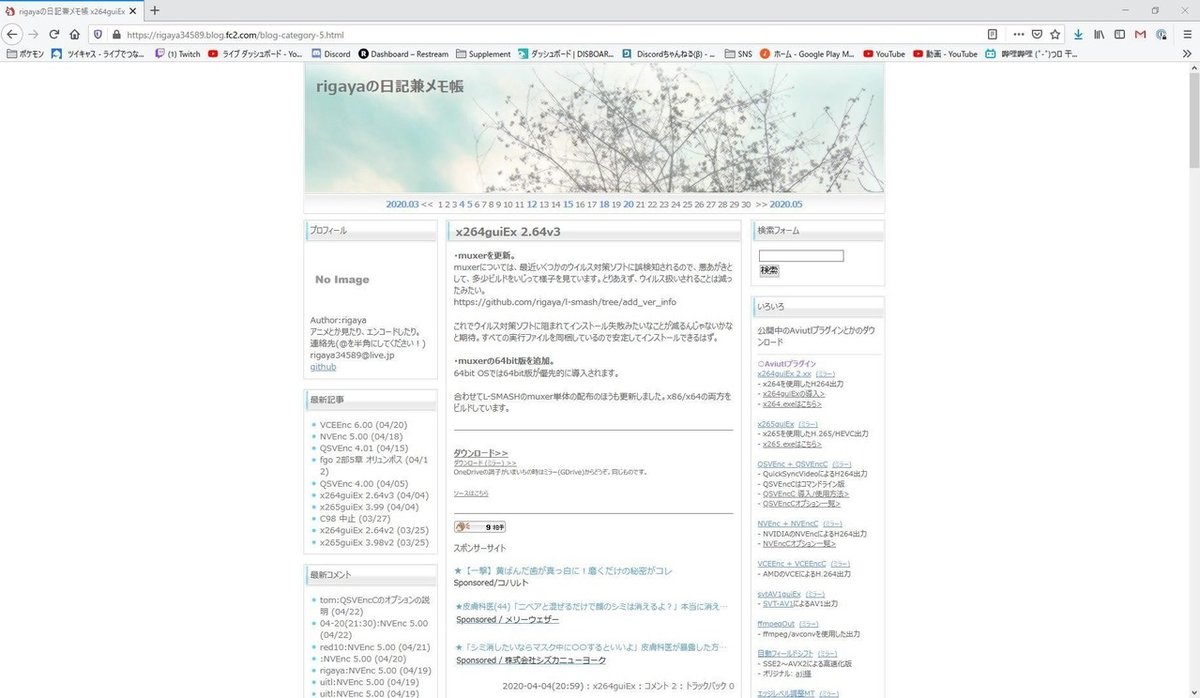Open Dashboard – Restream bookmark
The width and height of the screenshot is (1200, 698).
click(403, 54)
